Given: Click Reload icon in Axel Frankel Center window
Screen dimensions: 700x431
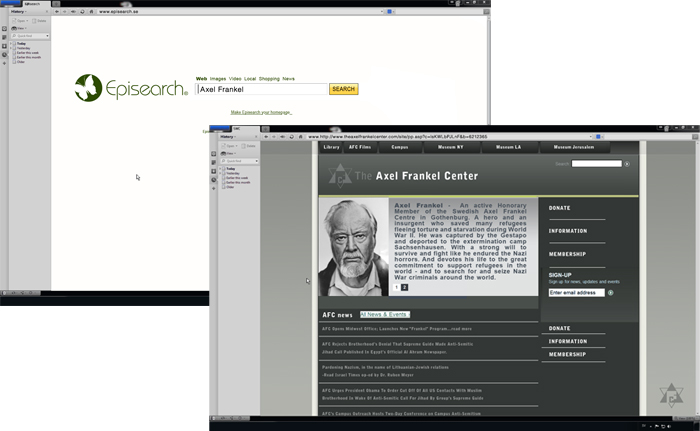Looking at the screenshot, I should coord(292,137).
